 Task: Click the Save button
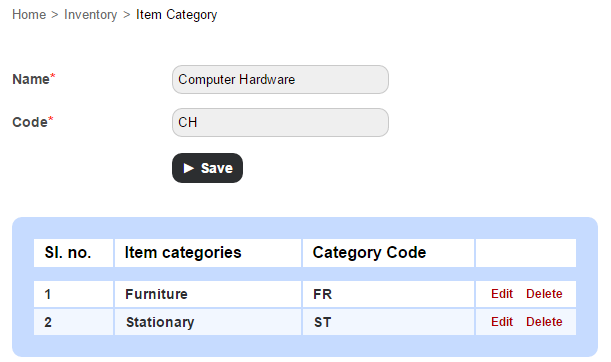(207, 168)
